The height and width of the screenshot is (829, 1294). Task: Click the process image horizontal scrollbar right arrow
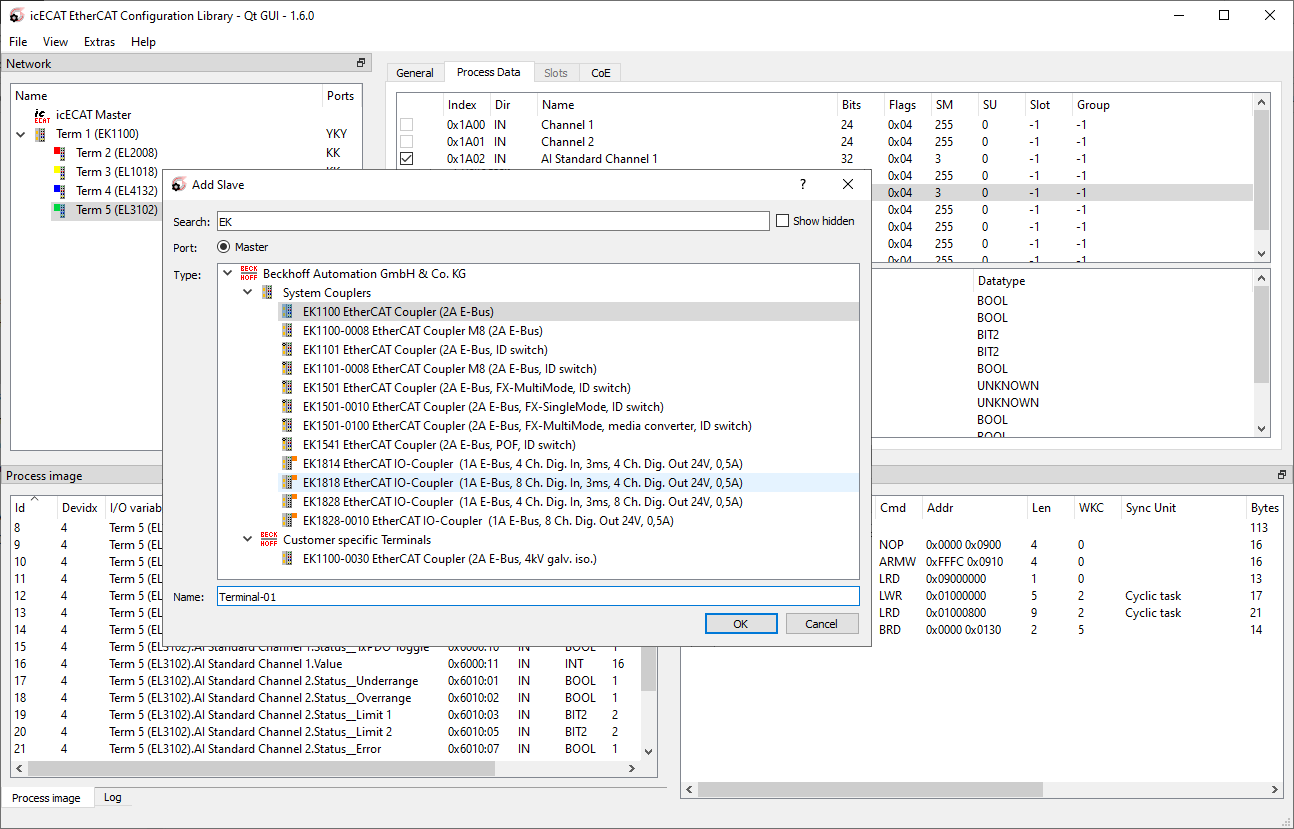click(632, 769)
